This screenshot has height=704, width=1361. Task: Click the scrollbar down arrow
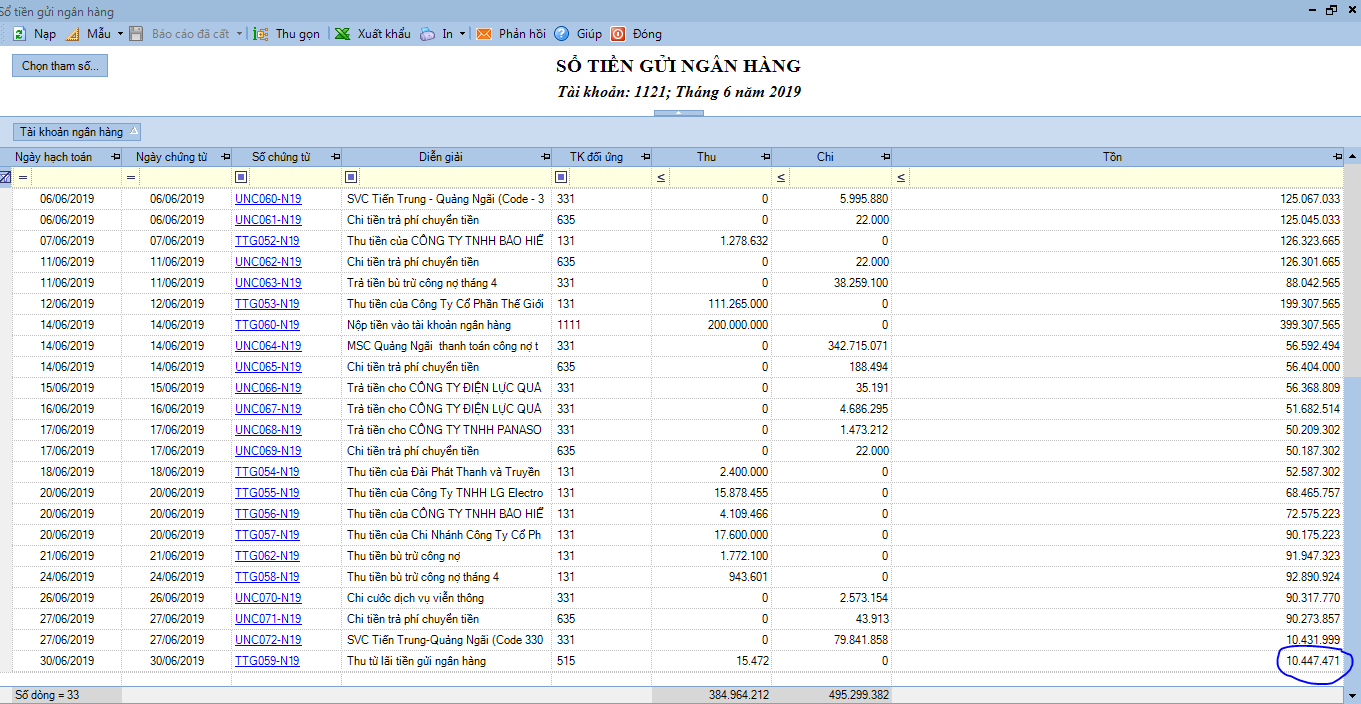(x=1353, y=695)
